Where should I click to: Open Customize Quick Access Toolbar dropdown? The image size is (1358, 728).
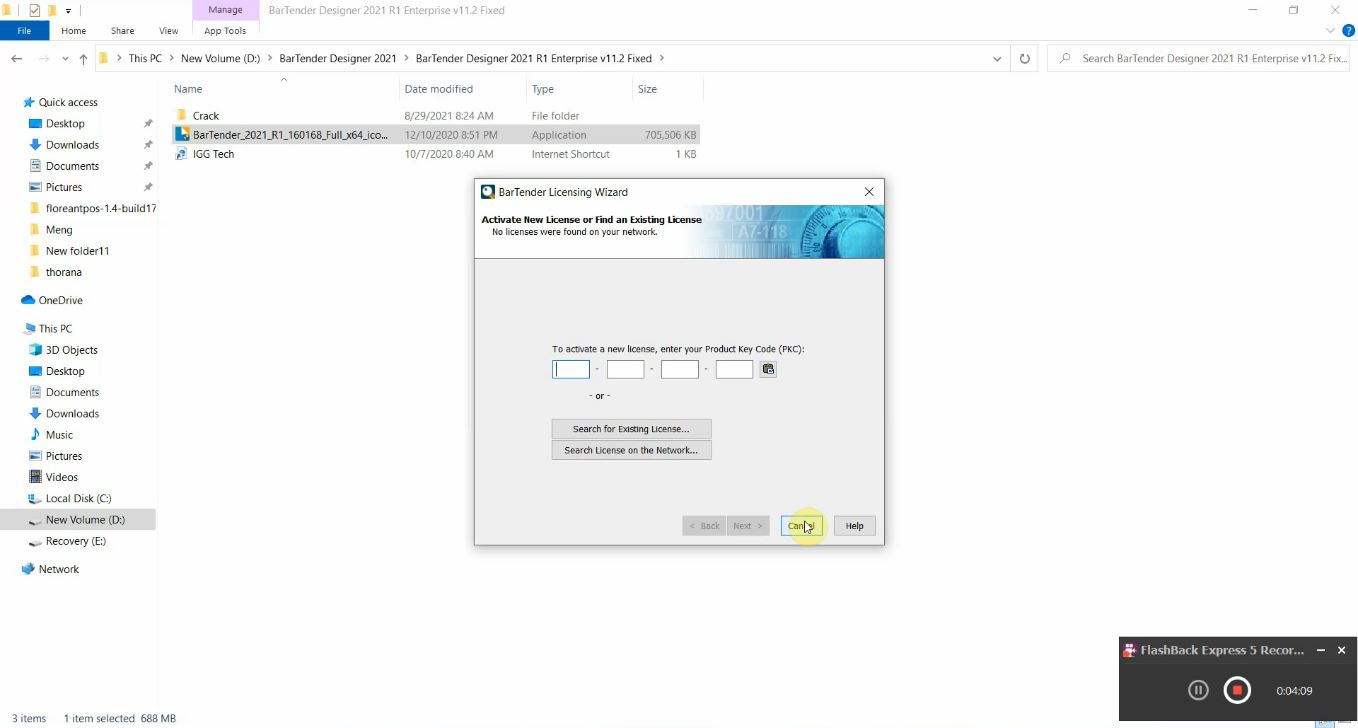tap(68, 10)
